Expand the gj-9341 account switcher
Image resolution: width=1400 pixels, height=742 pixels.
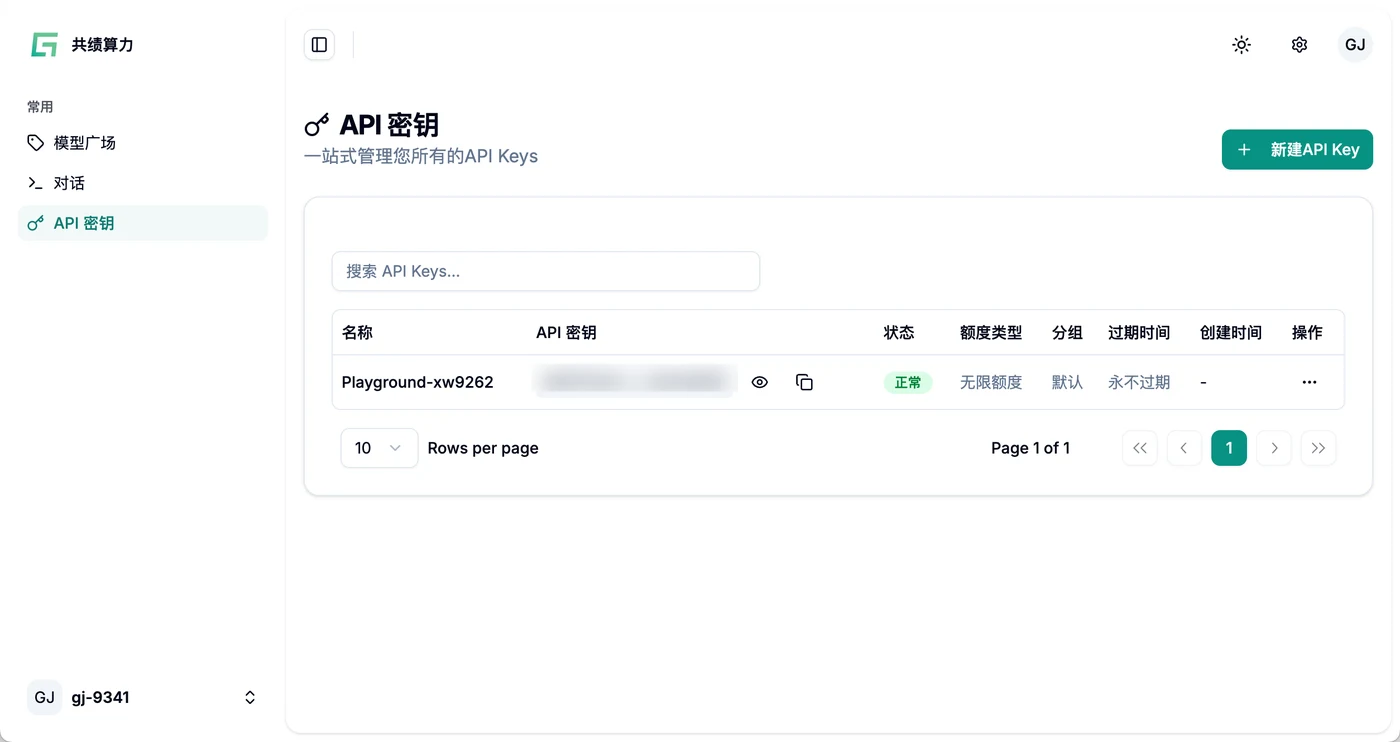point(143,698)
